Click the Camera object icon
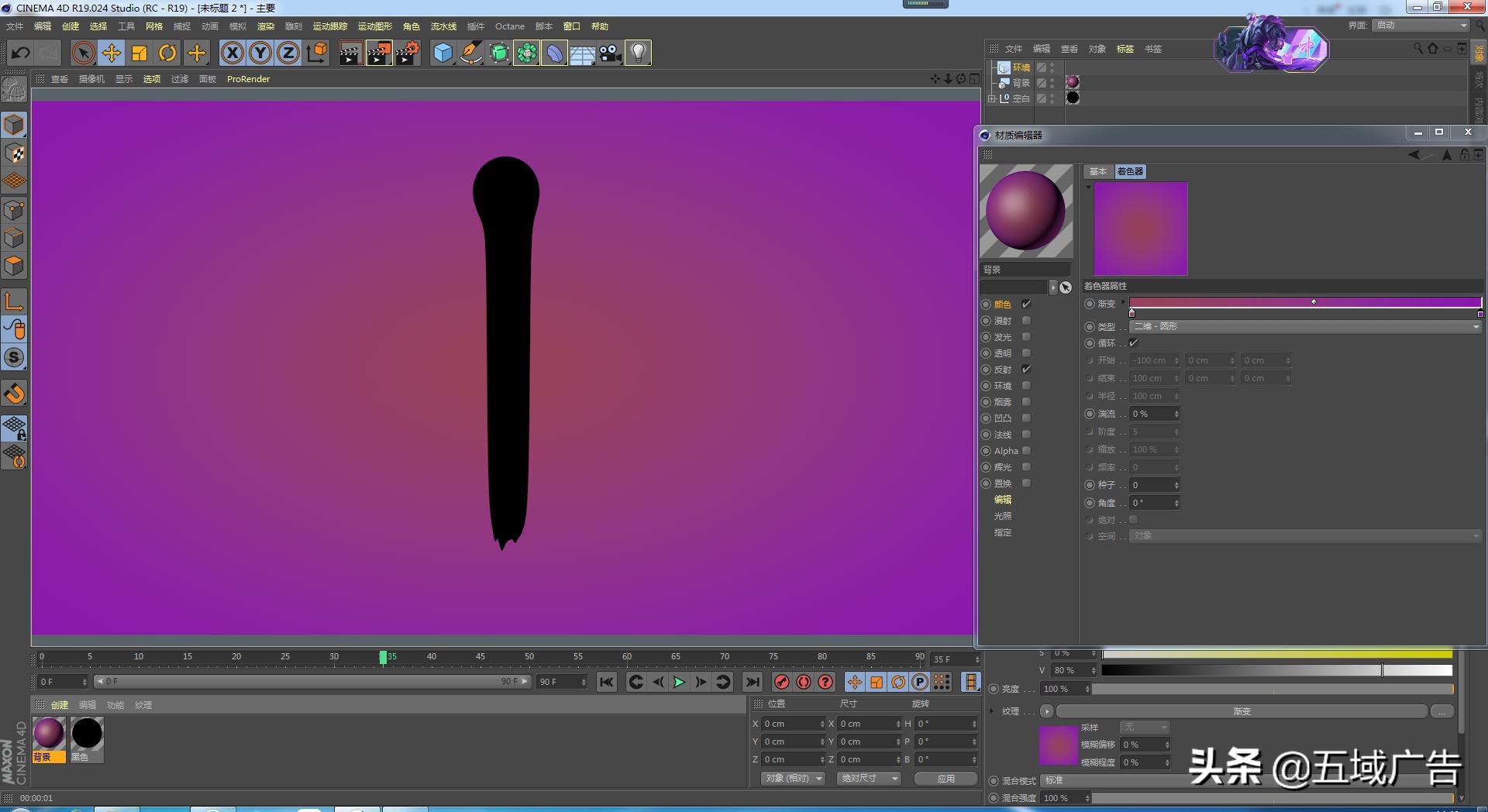Viewport: 1488px width, 812px height. pos(611,53)
